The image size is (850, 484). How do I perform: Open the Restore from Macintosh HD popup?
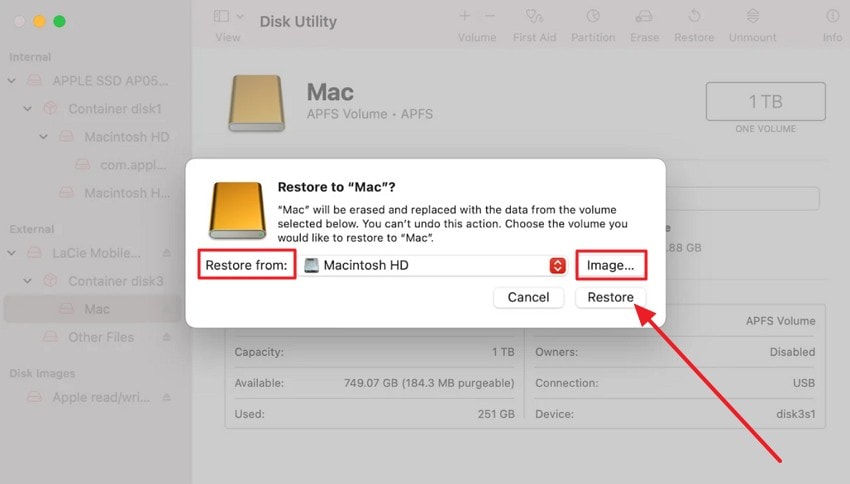(x=434, y=265)
